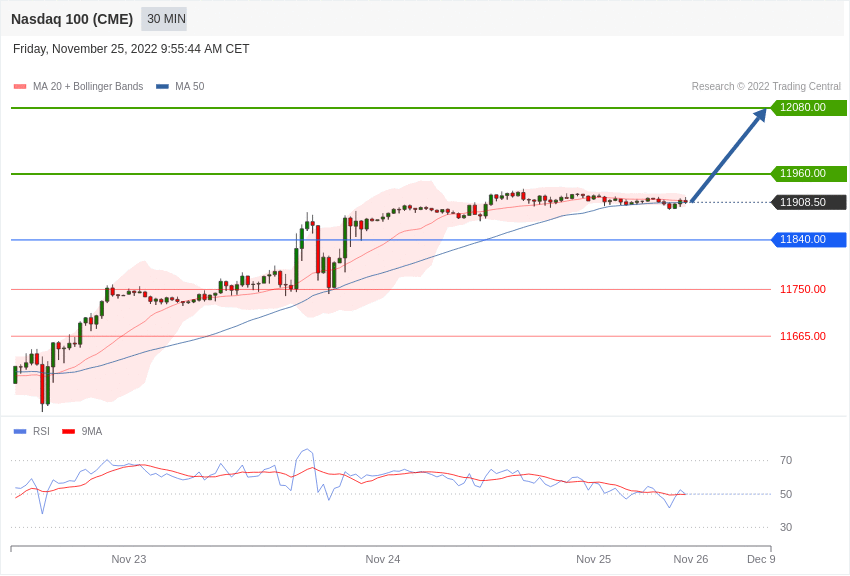Click the MA 50 legend label

(x=190, y=86)
